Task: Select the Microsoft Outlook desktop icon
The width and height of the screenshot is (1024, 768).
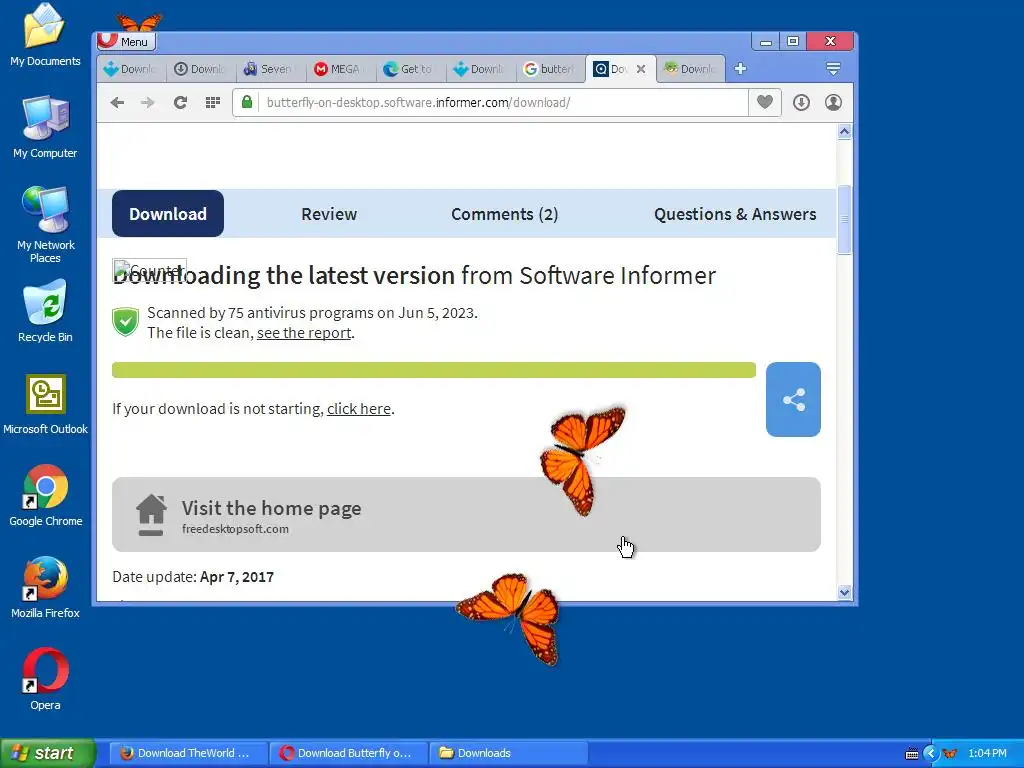Action: click(45, 404)
